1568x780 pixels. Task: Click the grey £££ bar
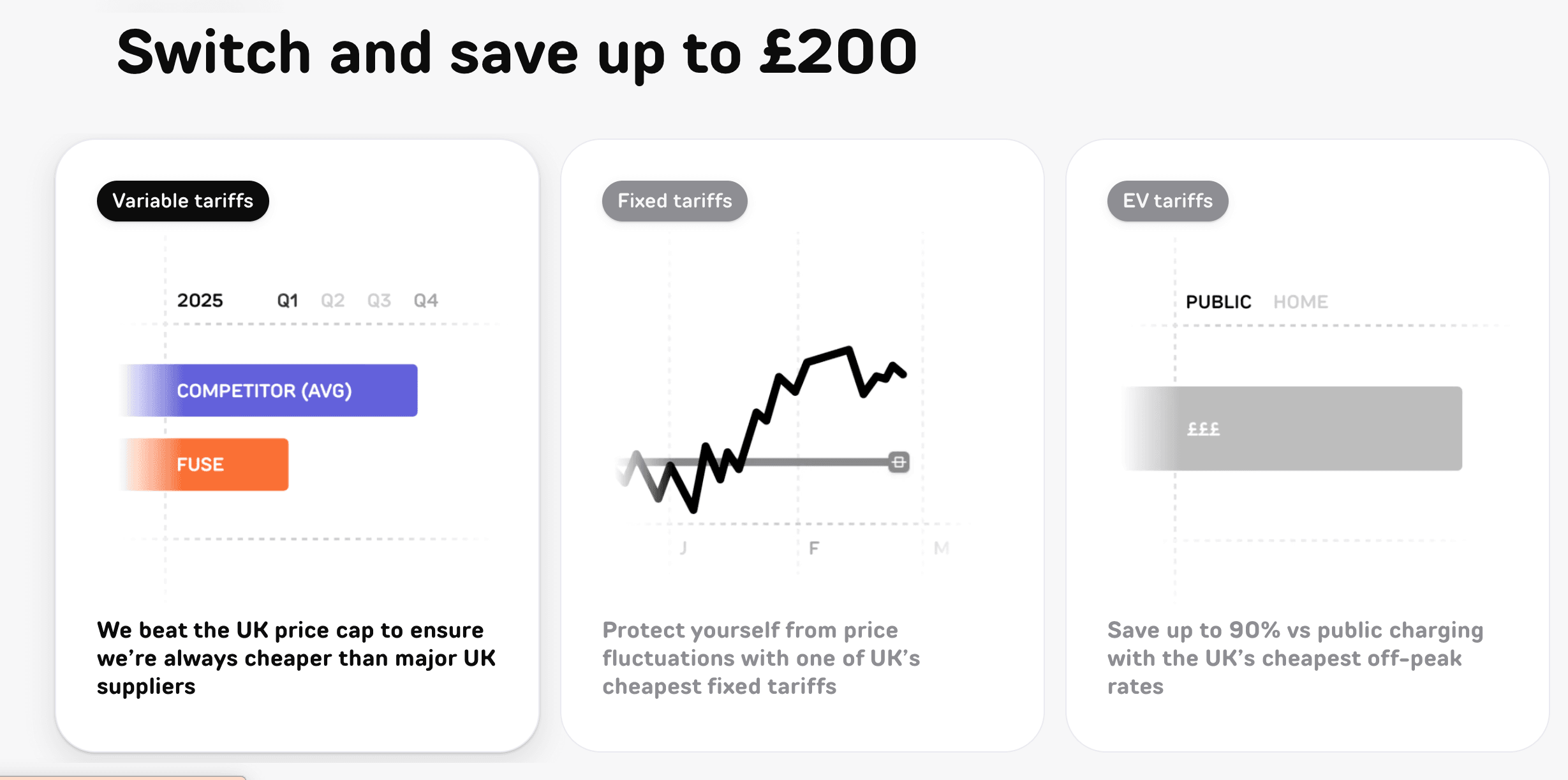(1295, 429)
